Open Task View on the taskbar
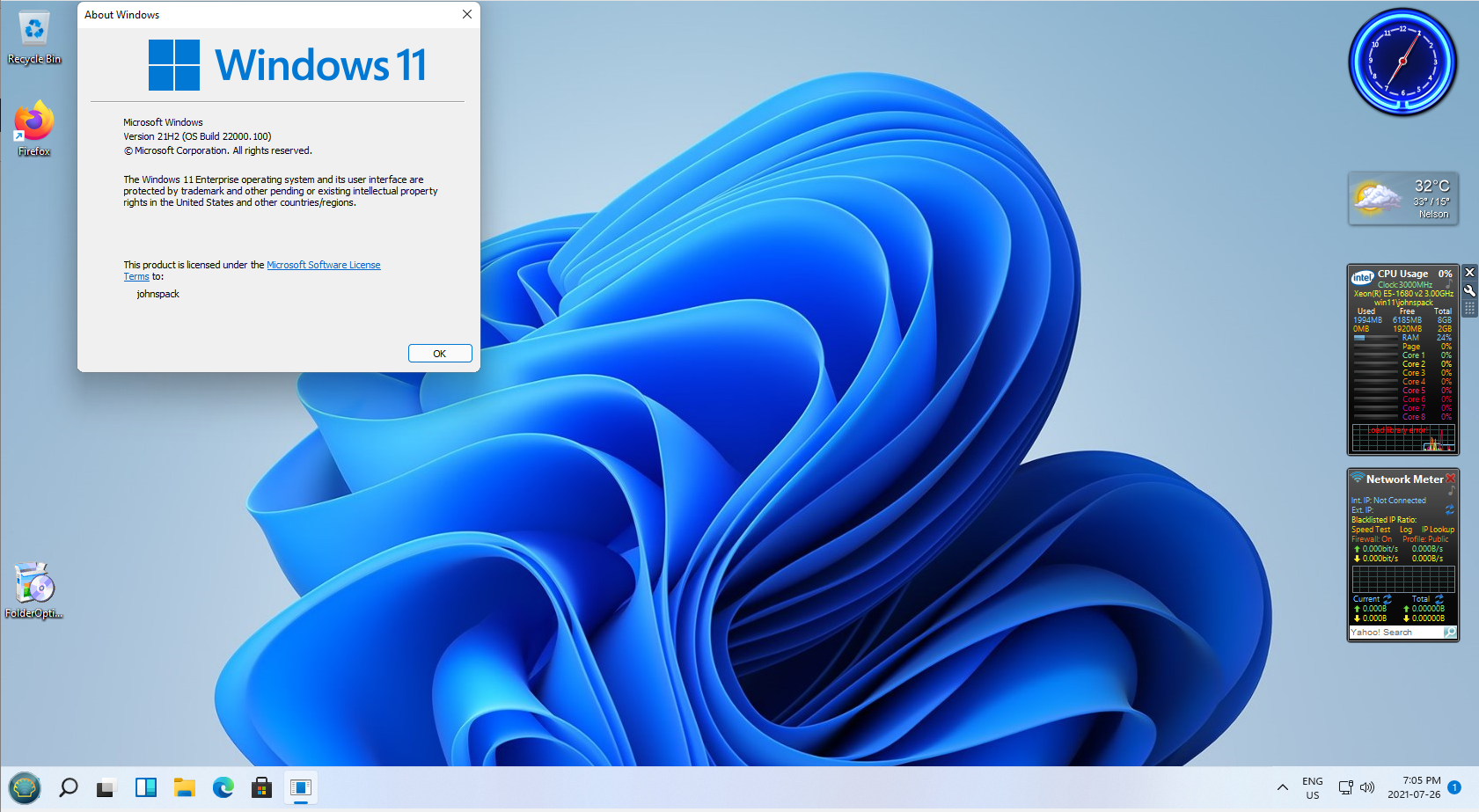1479x812 pixels. click(106, 787)
